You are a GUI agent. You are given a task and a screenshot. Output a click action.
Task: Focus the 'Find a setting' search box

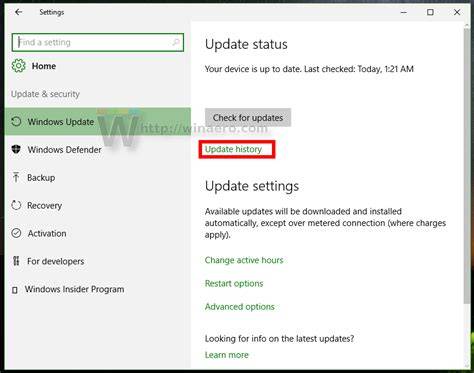(98, 42)
